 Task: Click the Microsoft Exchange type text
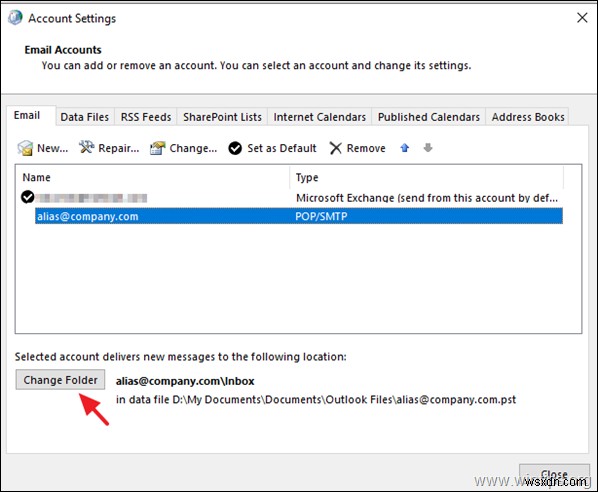[426, 198]
